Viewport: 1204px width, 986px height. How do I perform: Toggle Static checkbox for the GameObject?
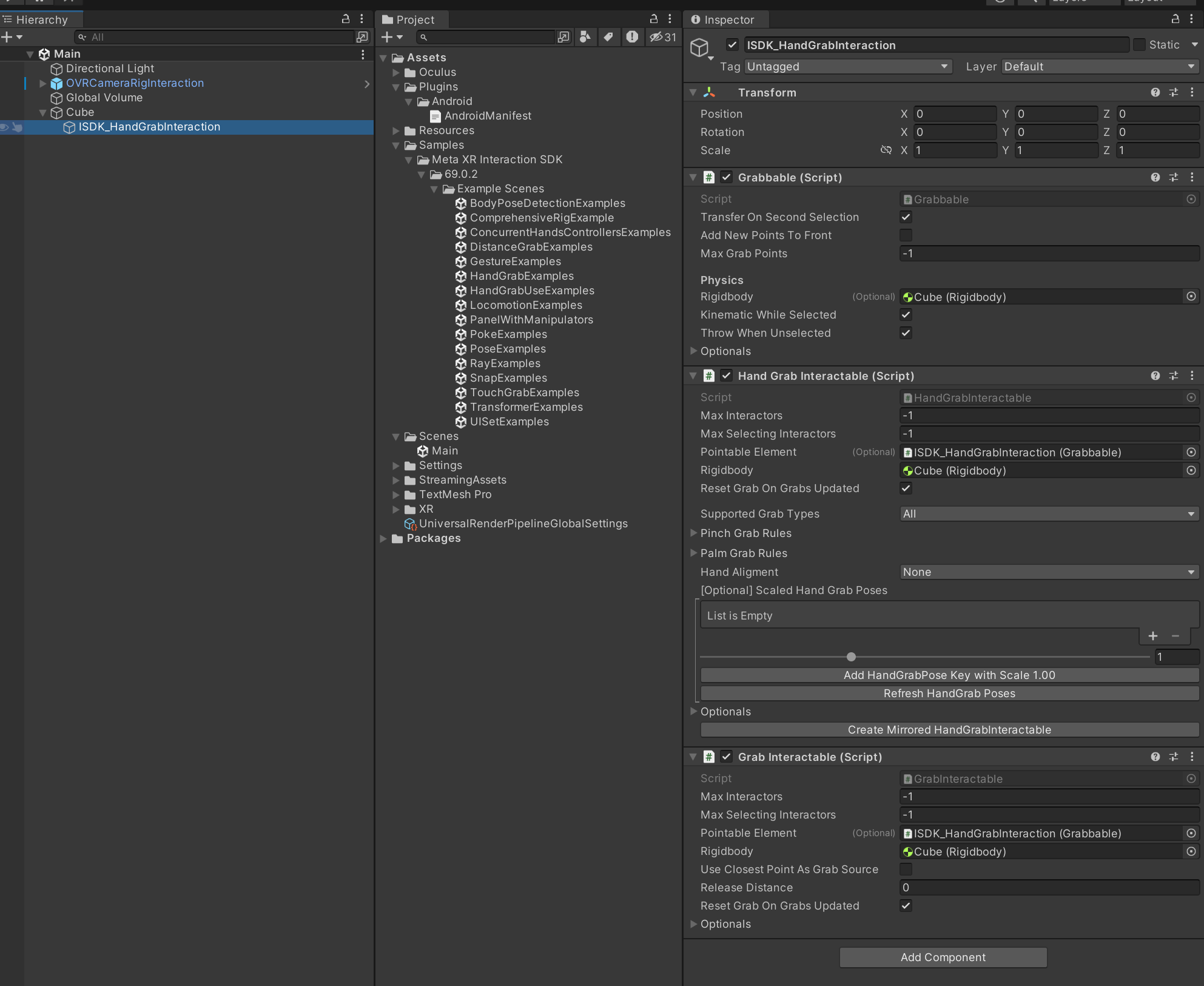1139,45
